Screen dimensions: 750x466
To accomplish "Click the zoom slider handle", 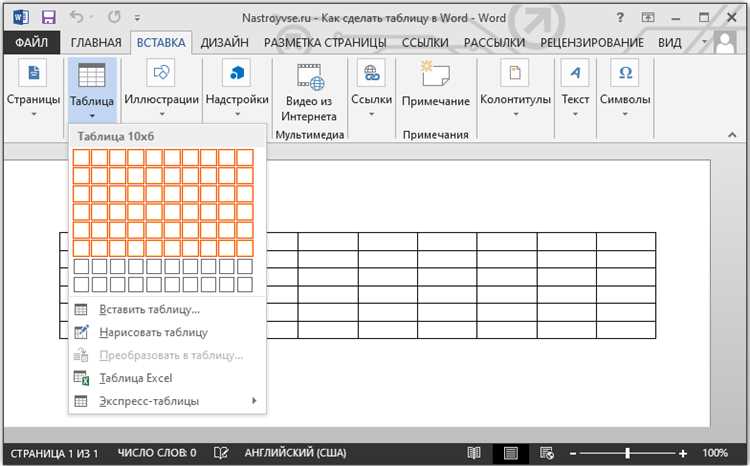I will coord(628,453).
